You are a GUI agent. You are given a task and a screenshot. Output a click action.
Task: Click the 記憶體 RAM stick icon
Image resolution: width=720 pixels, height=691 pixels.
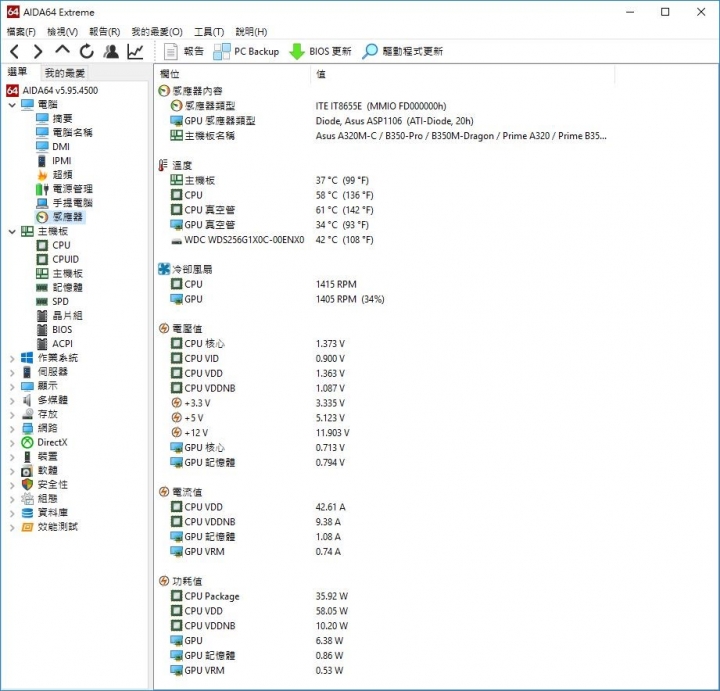tap(42, 288)
